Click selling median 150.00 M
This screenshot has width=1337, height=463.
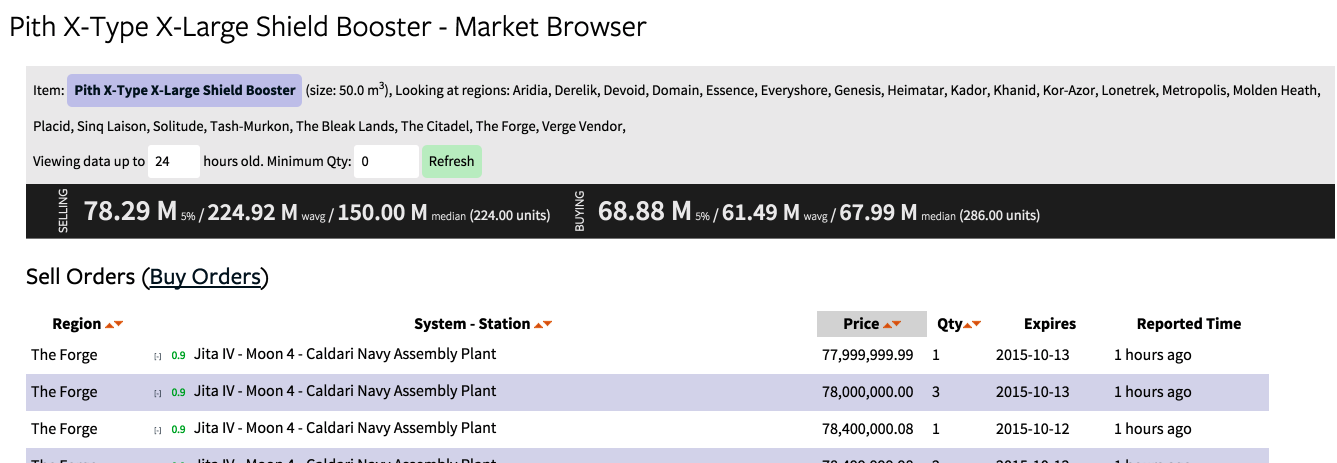pos(382,212)
